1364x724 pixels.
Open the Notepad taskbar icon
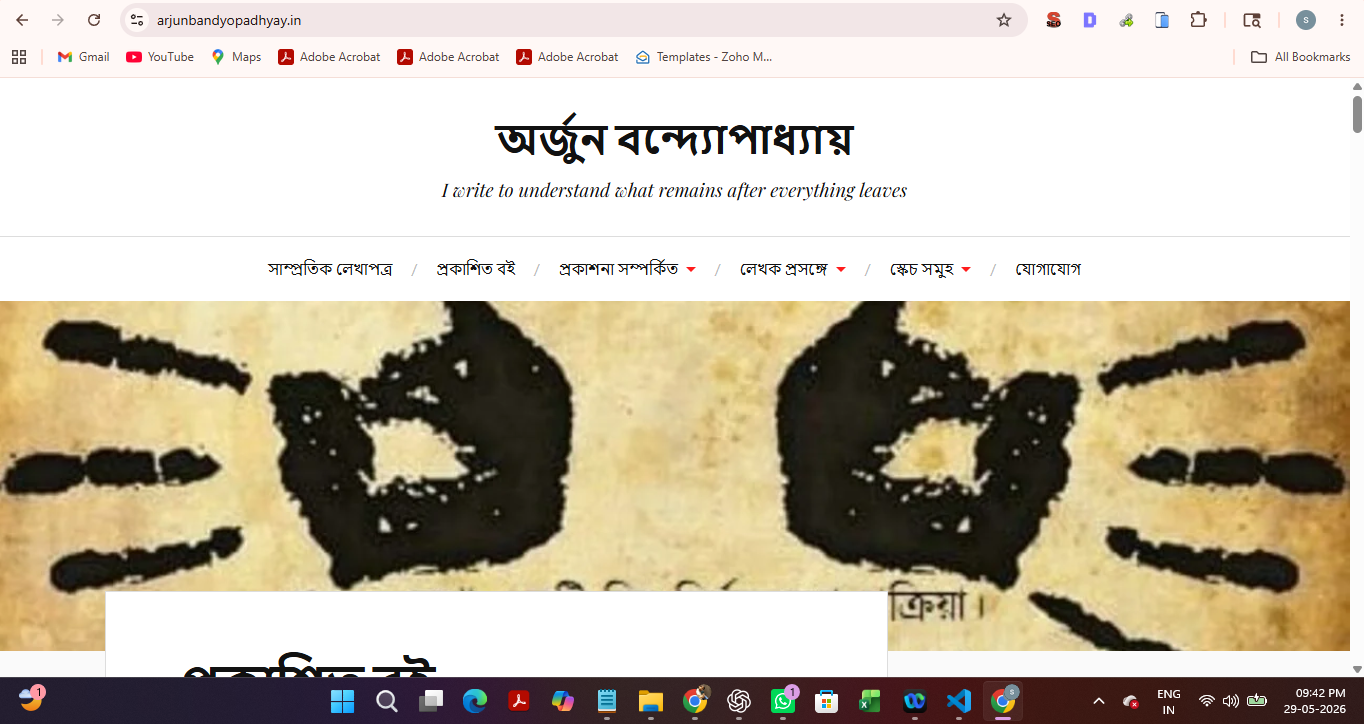coord(607,701)
